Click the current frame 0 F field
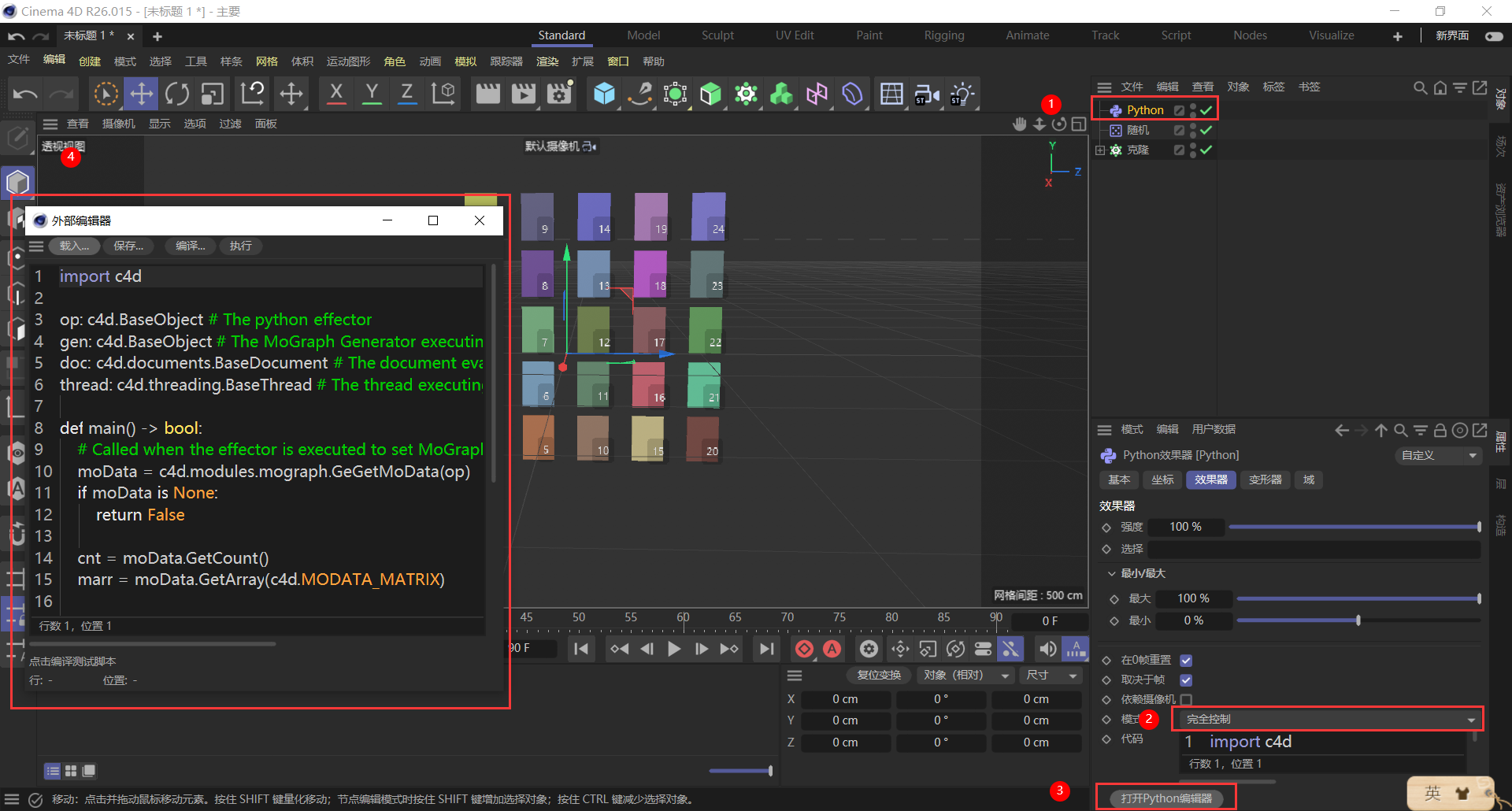Screen dimensions: 1512x811 [x=1050, y=620]
